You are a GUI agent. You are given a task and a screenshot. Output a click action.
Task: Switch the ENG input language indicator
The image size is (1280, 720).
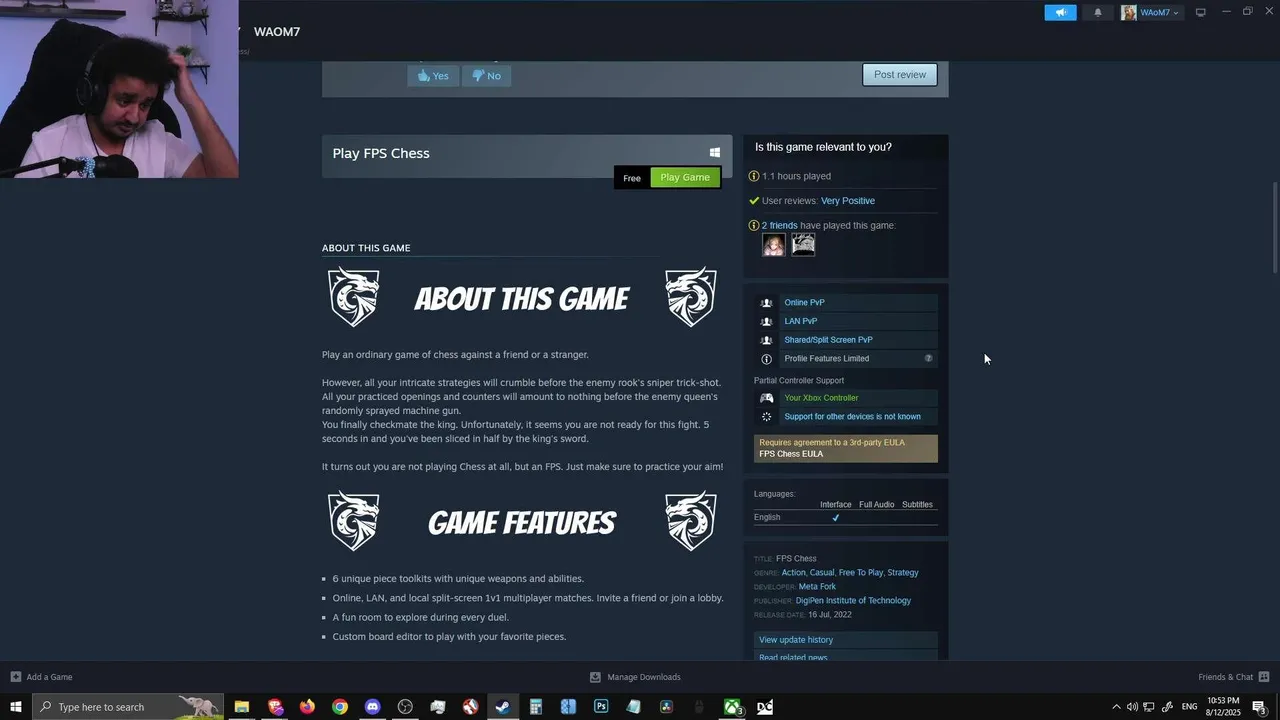(x=1190, y=707)
